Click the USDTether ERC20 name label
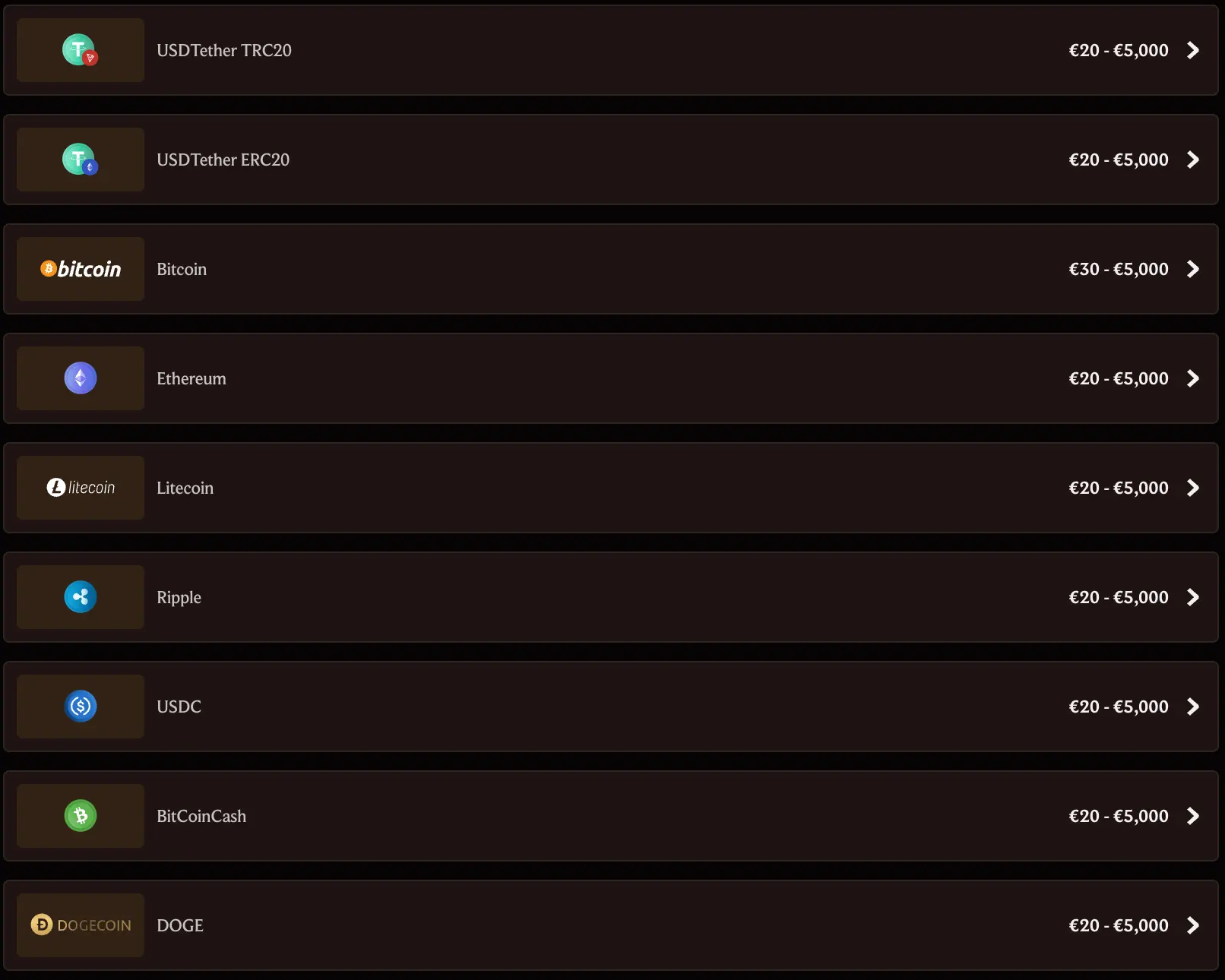Image resolution: width=1225 pixels, height=980 pixels. tap(223, 160)
